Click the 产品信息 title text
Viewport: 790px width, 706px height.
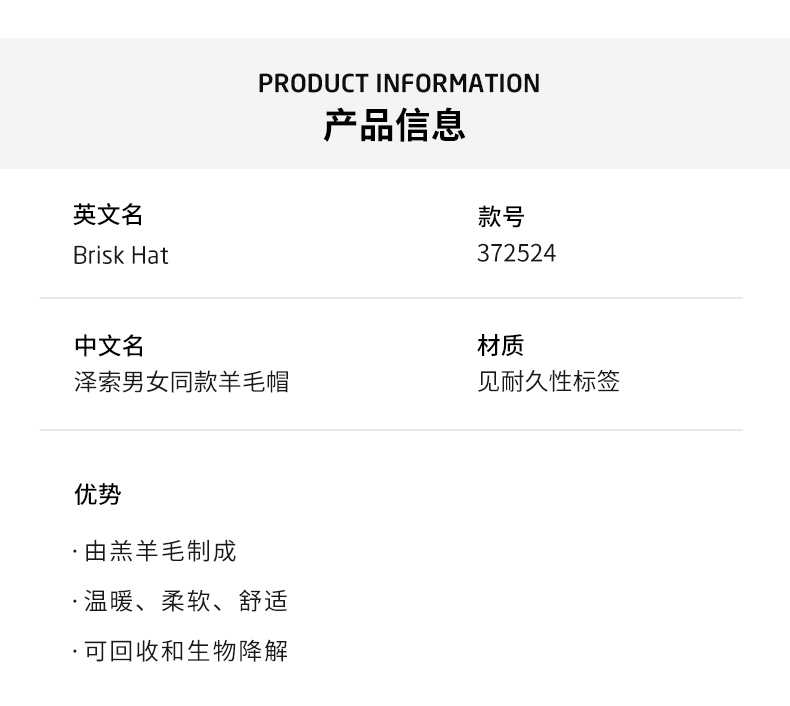pos(394,126)
